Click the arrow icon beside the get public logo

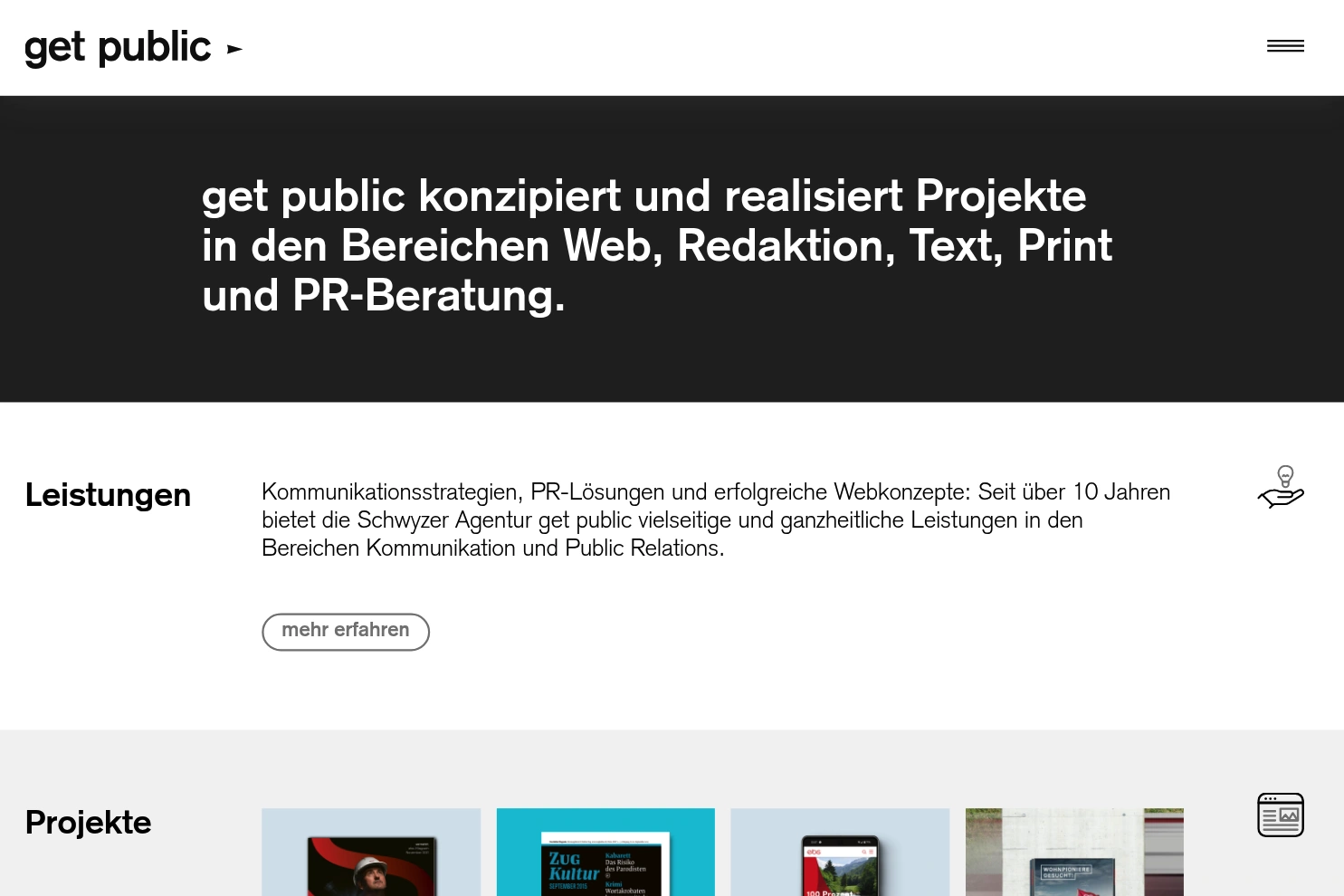click(234, 50)
